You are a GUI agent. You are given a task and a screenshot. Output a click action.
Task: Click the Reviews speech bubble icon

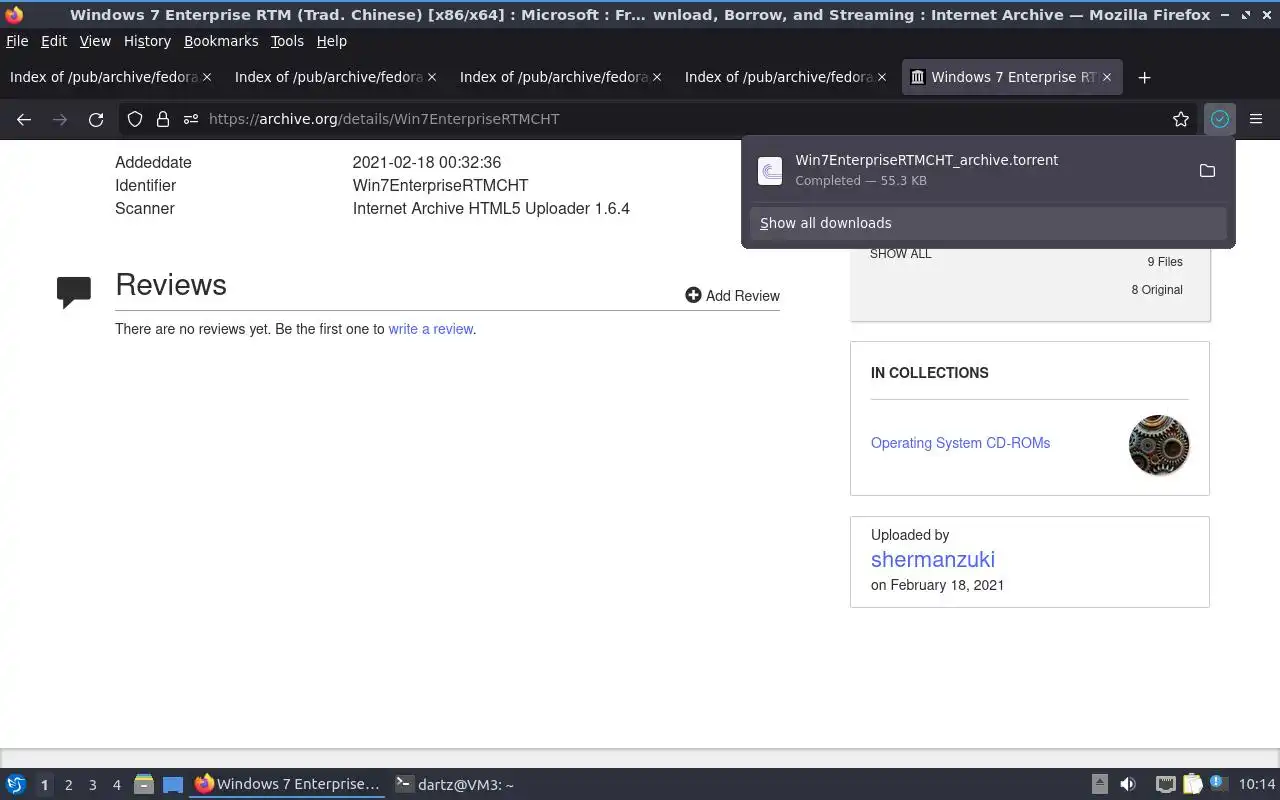pyautogui.click(x=74, y=292)
